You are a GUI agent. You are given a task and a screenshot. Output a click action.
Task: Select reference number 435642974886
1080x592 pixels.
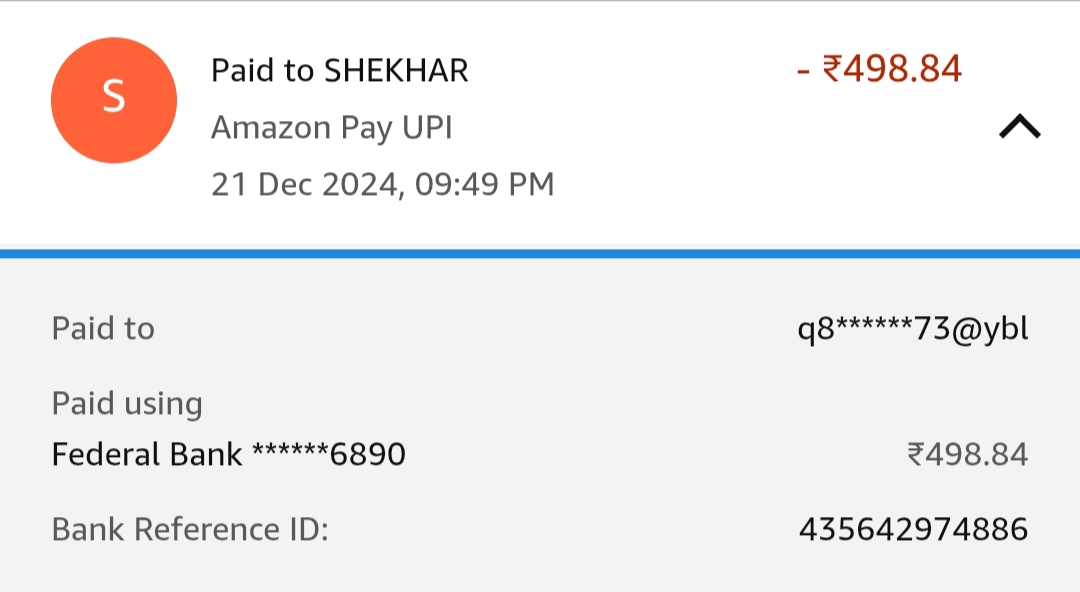(913, 529)
